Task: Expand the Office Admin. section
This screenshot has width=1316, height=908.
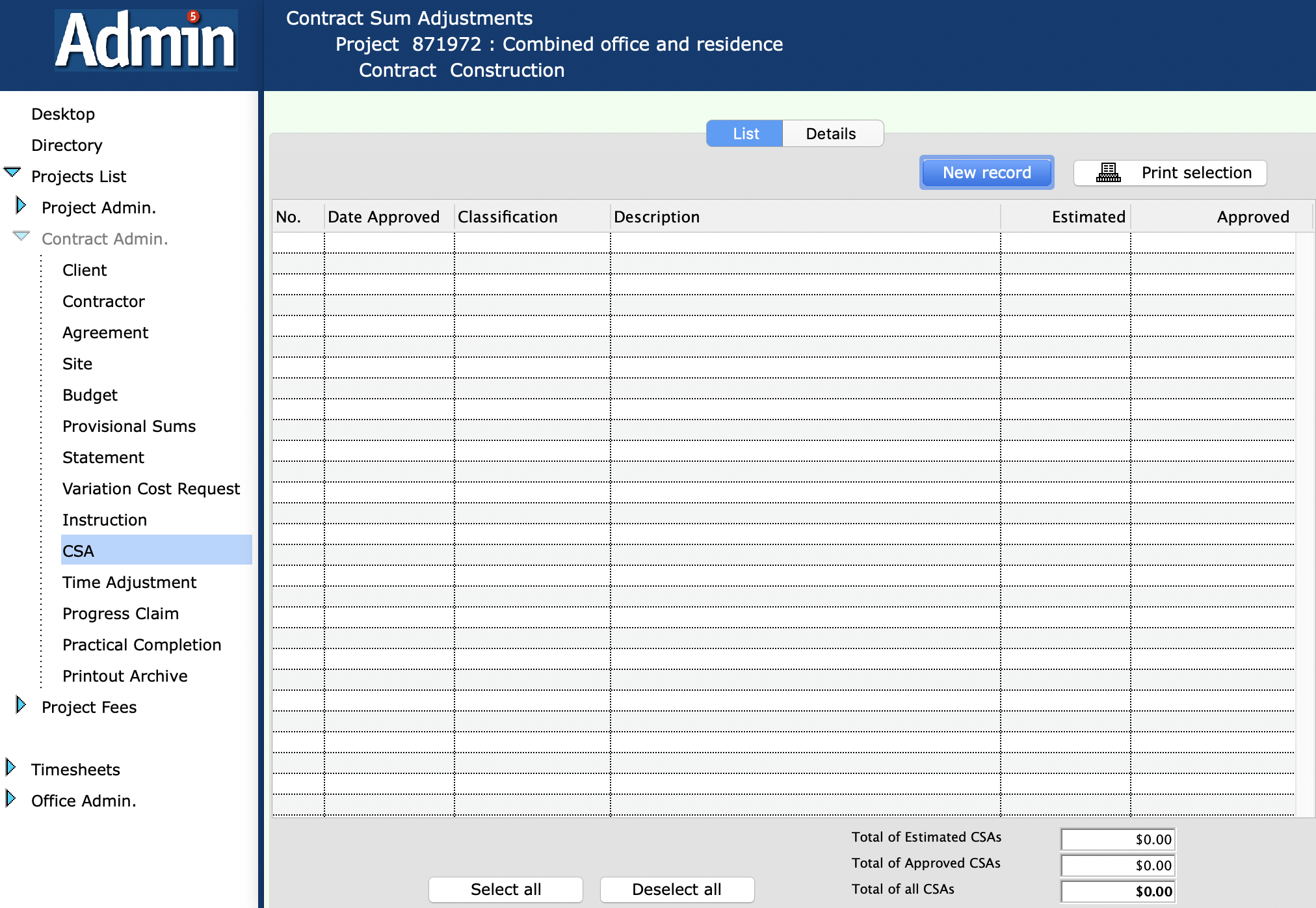Action: click(10, 799)
